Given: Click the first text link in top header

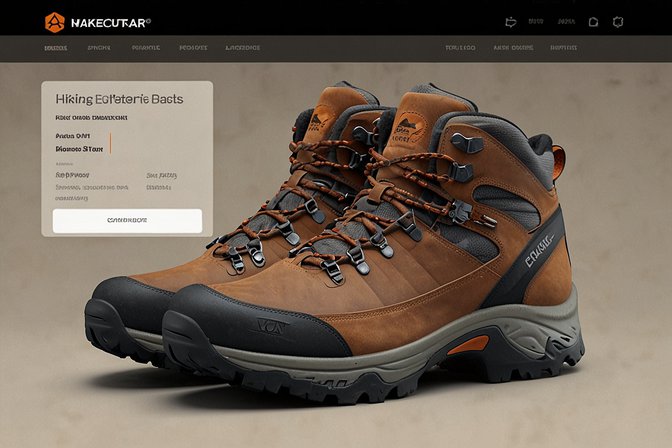Looking at the screenshot, I should click(x=537, y=20).
